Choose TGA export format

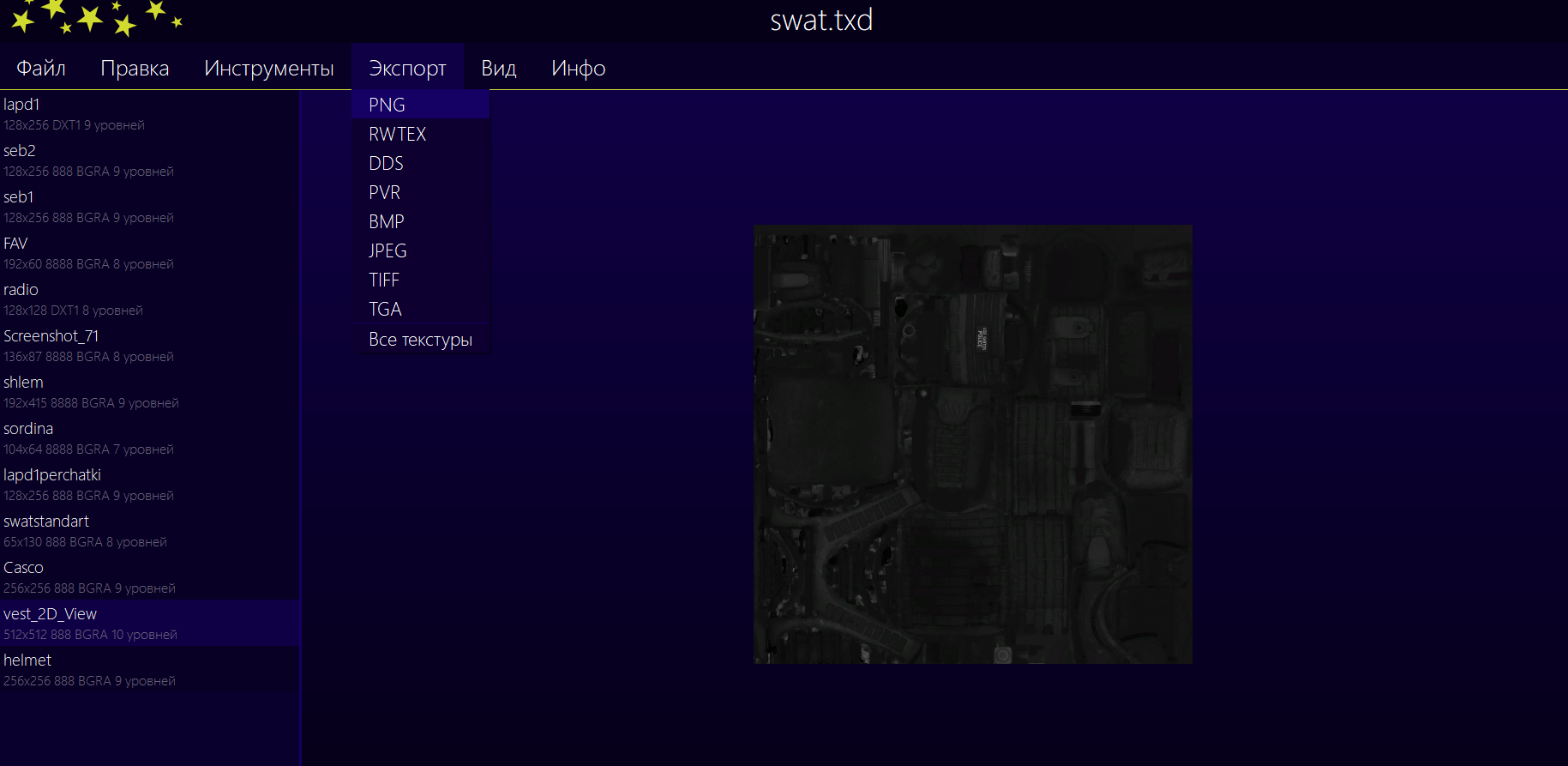pyautogui.click(x=385, y=309)
